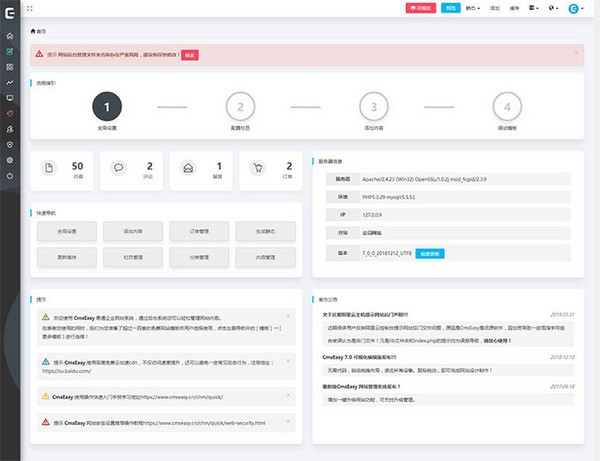Screen dimensions: 600x461
Task: Open the gear settings icon in sidebar
Action: [x=10, y=160]
